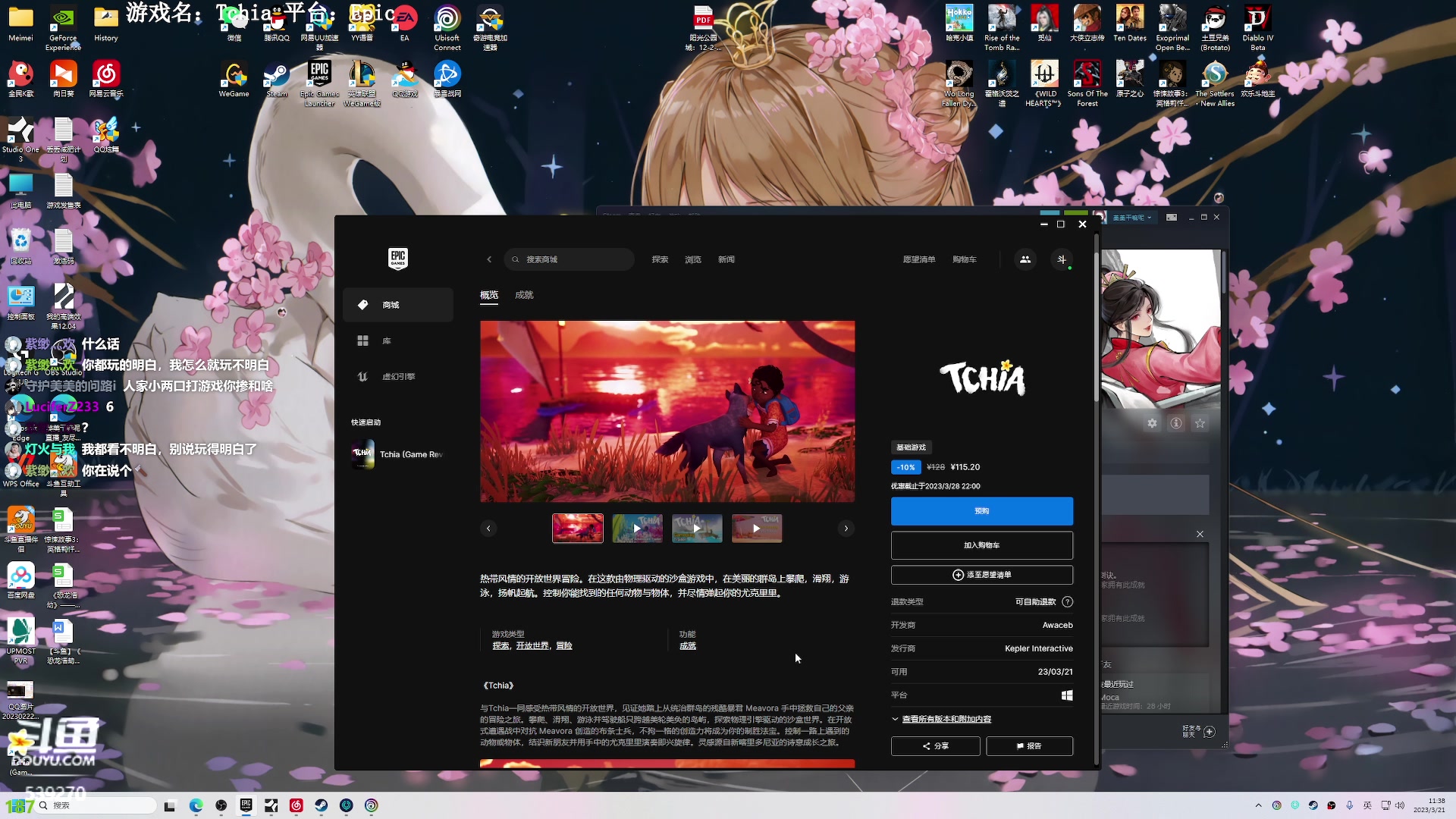Open the Diablo IV Beta desktop shortcut
Screen dimensions: 1456x819
coord(1258,28)
